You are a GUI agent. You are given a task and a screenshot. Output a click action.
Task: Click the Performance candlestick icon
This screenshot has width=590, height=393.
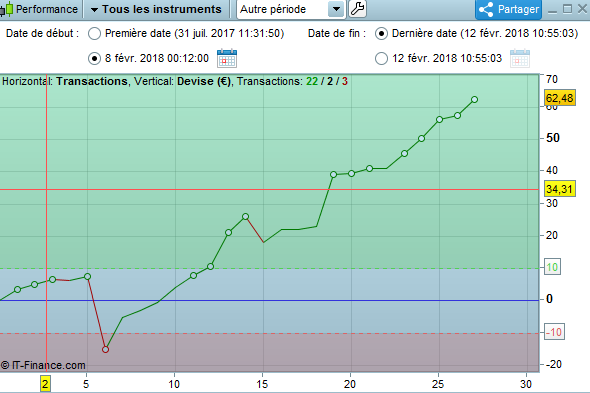point(6,9)
